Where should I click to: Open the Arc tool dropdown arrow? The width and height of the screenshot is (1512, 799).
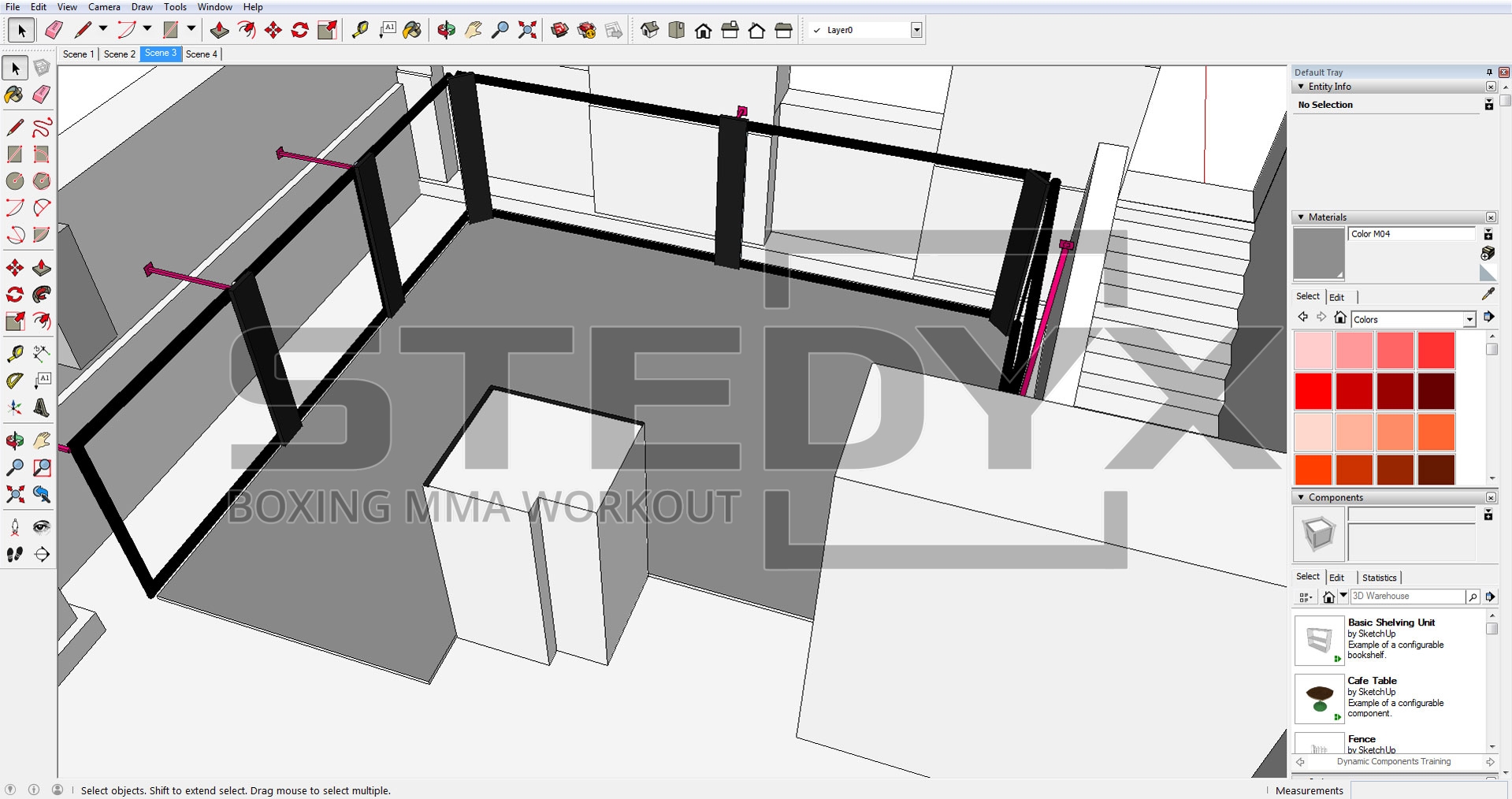(147, 29)
